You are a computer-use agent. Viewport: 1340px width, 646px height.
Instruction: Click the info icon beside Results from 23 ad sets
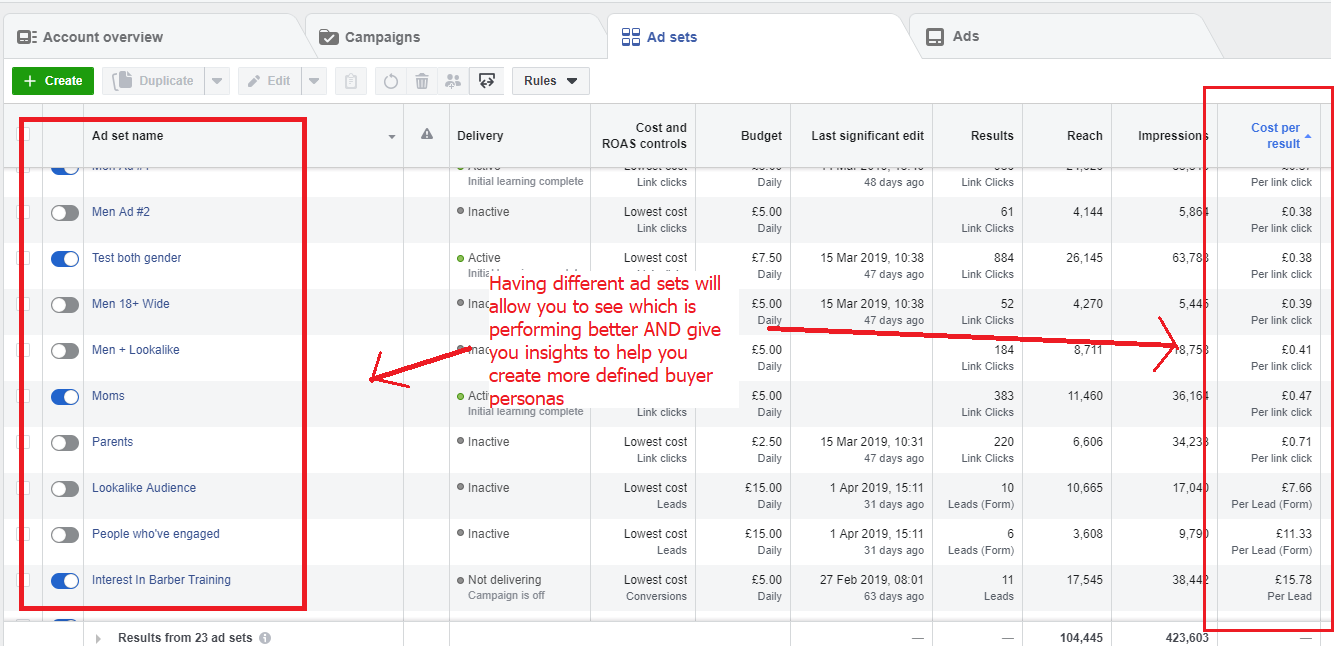(264, 638)
